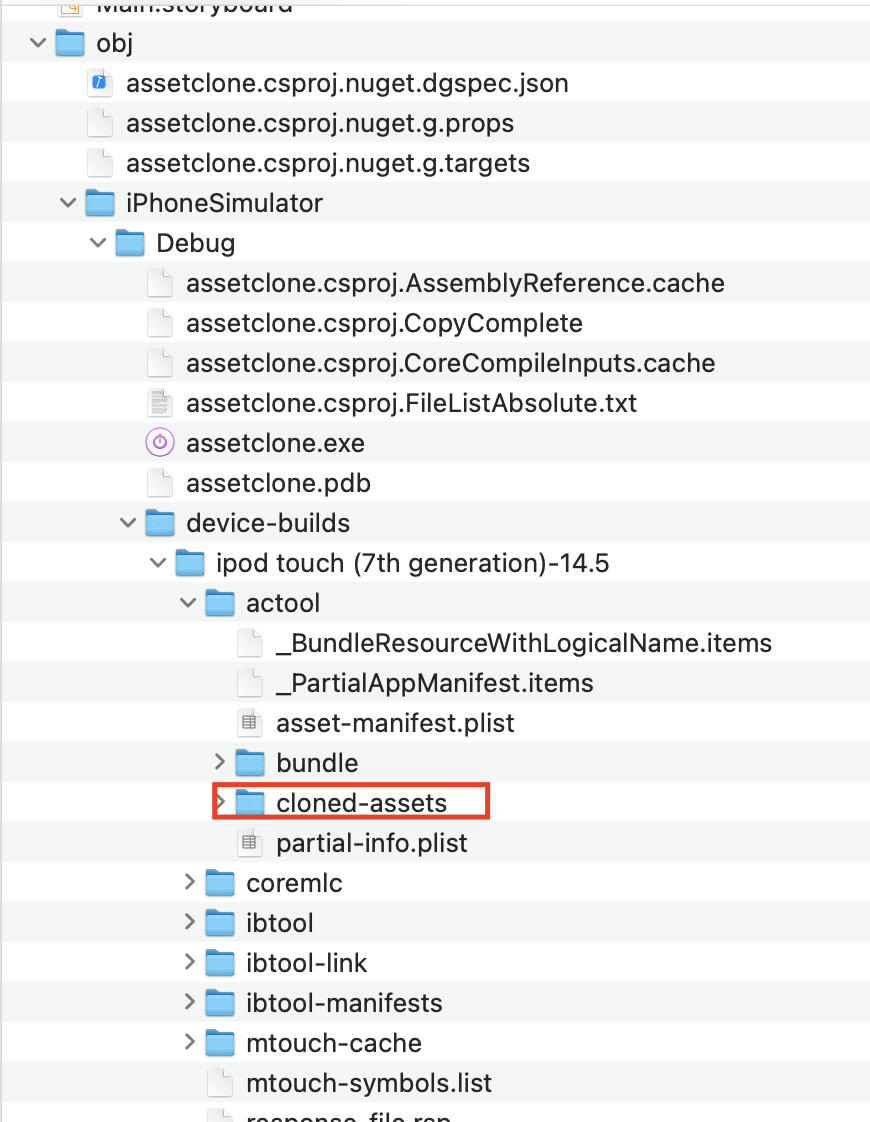Click the asset-manifest.plist property list icon

(x=249, y=722)
